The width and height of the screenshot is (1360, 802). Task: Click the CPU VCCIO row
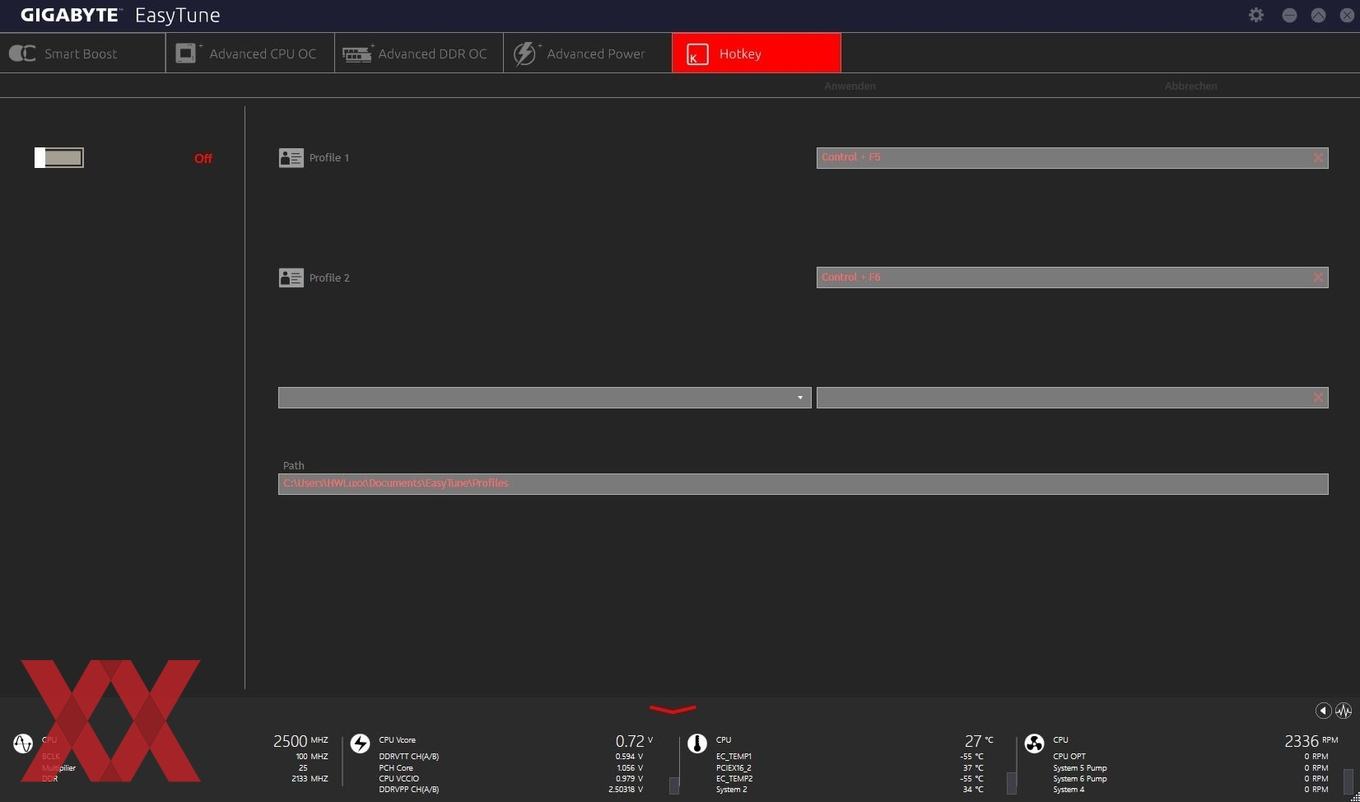[x=510, y=779]
